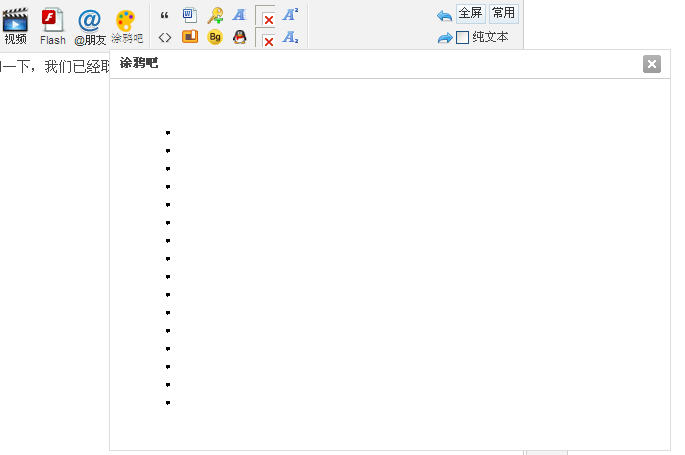Click the 常用 common tools button
The height and width of the screenshot is (455, 685).
pyautogui.click(x=503, y=13)
